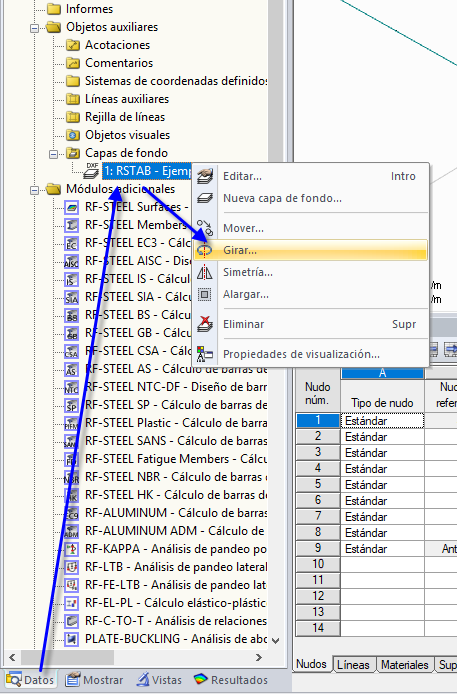Choose Girar... from the context menu
Image resolution: width=457 pixels, height=694 pixels.
[311, 250]
